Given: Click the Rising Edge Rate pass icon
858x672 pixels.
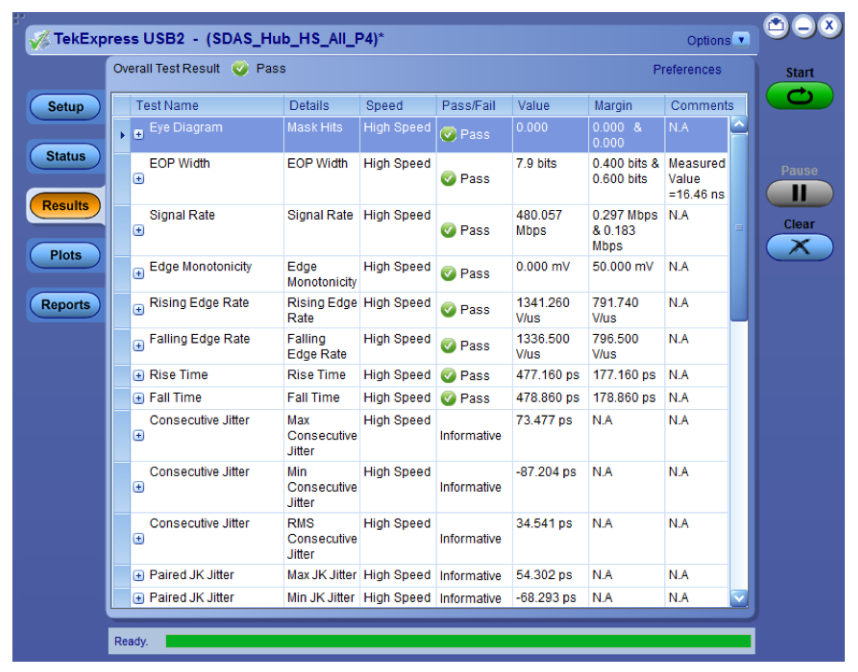Looking at the screenshot, I should click(x=448, y=310).
